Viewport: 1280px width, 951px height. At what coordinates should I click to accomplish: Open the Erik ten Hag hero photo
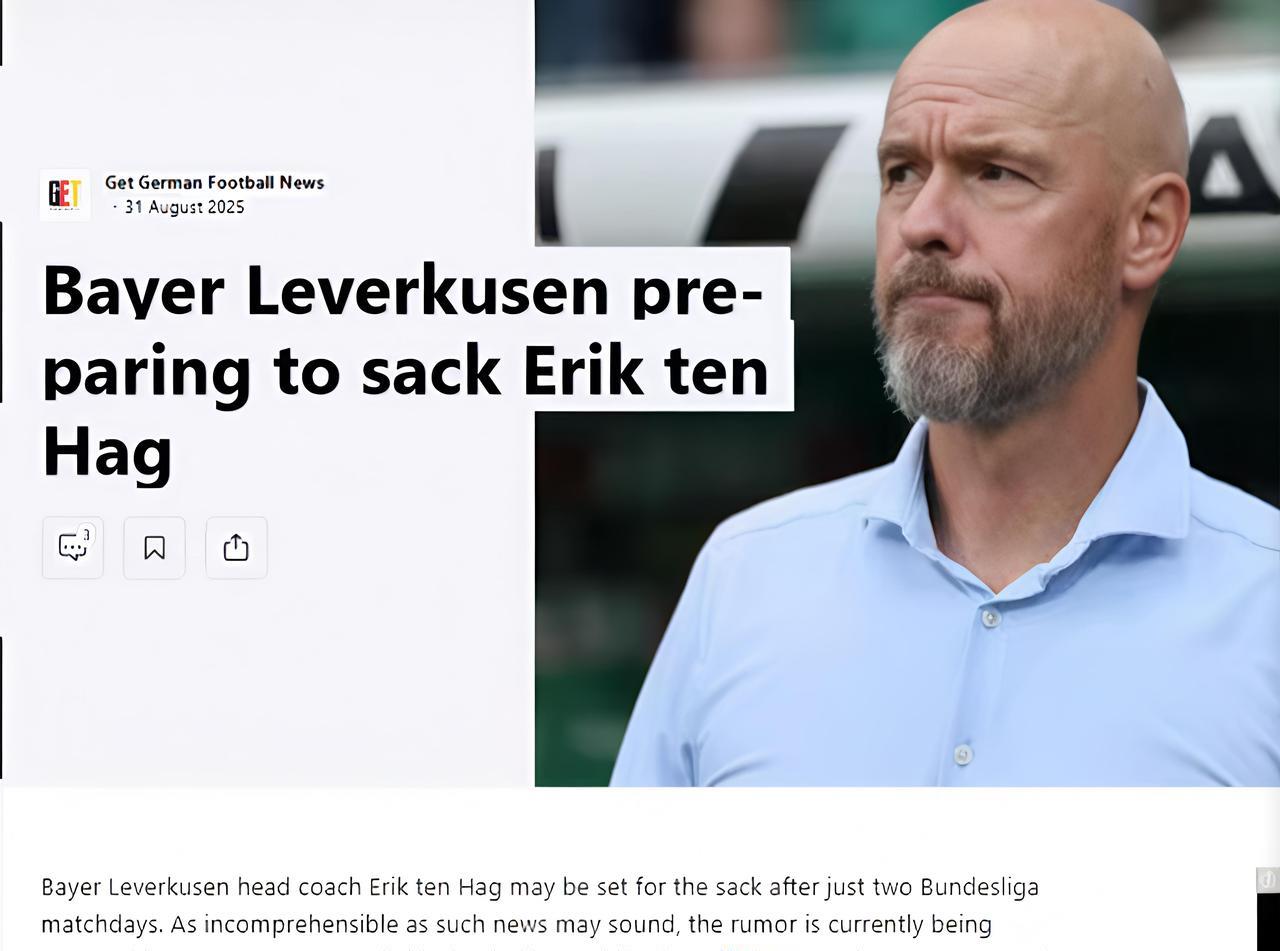(x=907, y=393)
